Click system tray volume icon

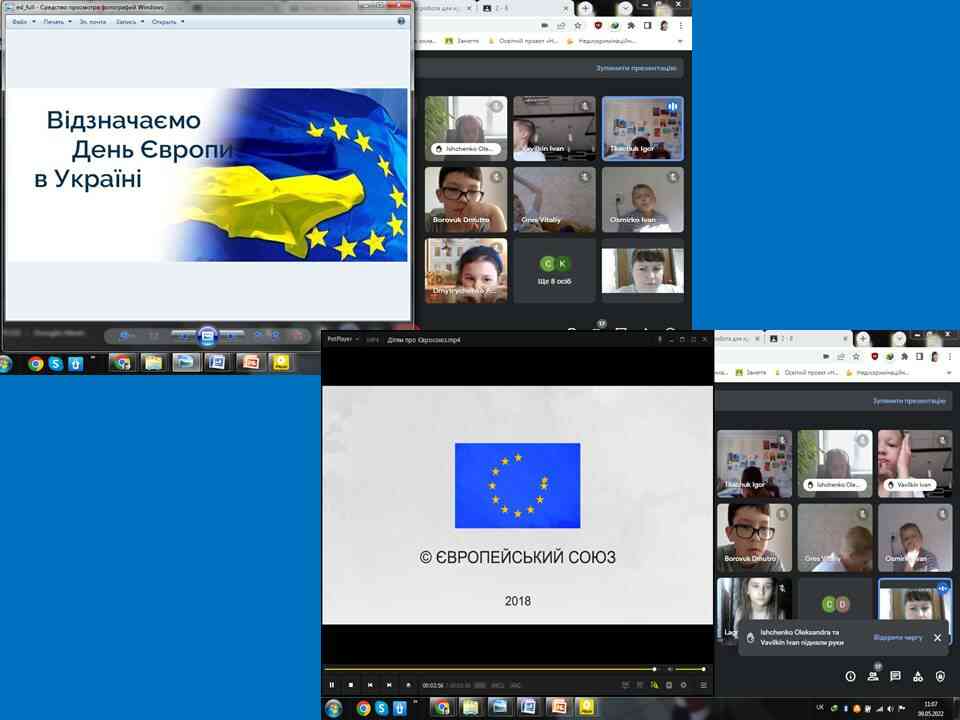click(x=891, y=708)
